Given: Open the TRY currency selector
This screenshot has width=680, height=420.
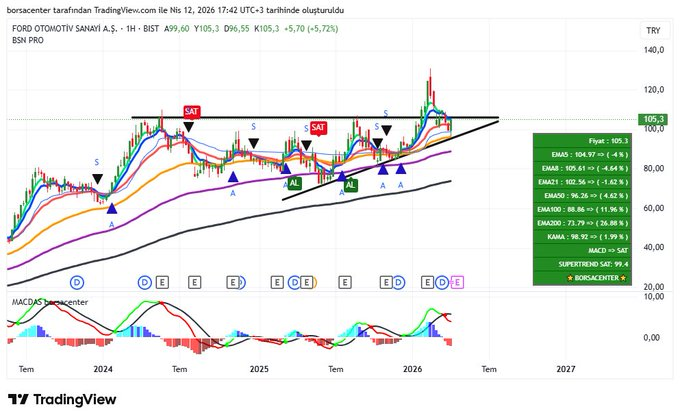Looking at the screenshot, I should pos(653,31).
